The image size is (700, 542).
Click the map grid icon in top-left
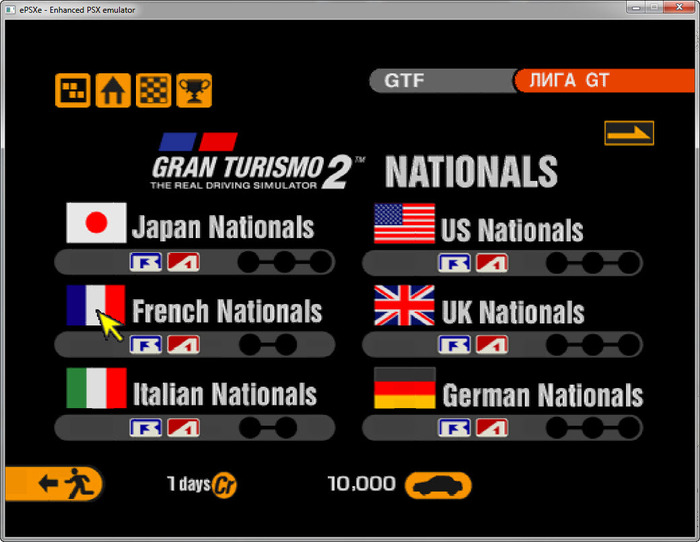(x=72, y=91)
